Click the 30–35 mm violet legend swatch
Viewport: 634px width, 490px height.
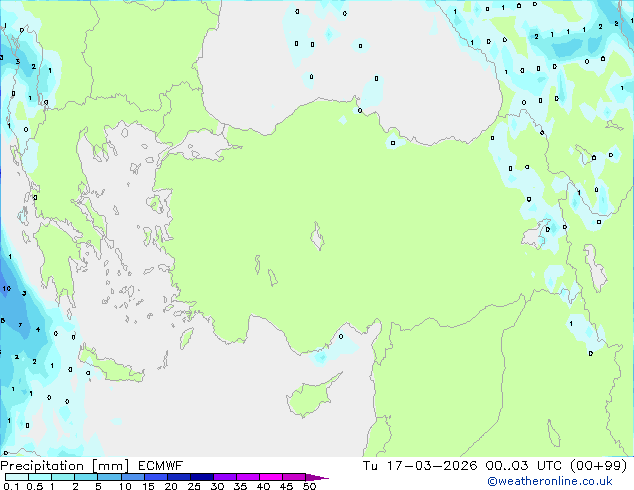tap(225, 477)
